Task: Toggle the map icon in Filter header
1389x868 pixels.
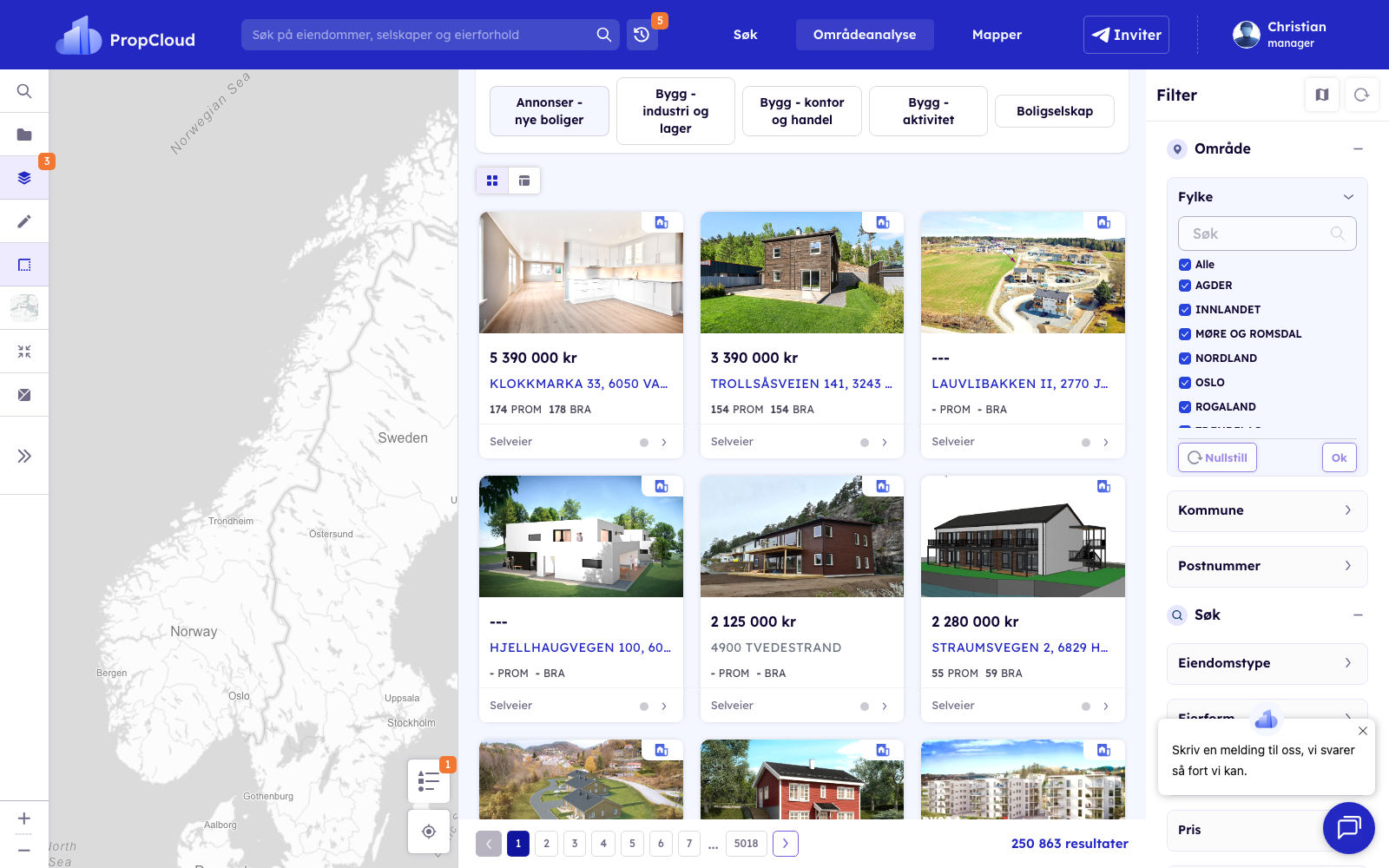Action: 1322,95
